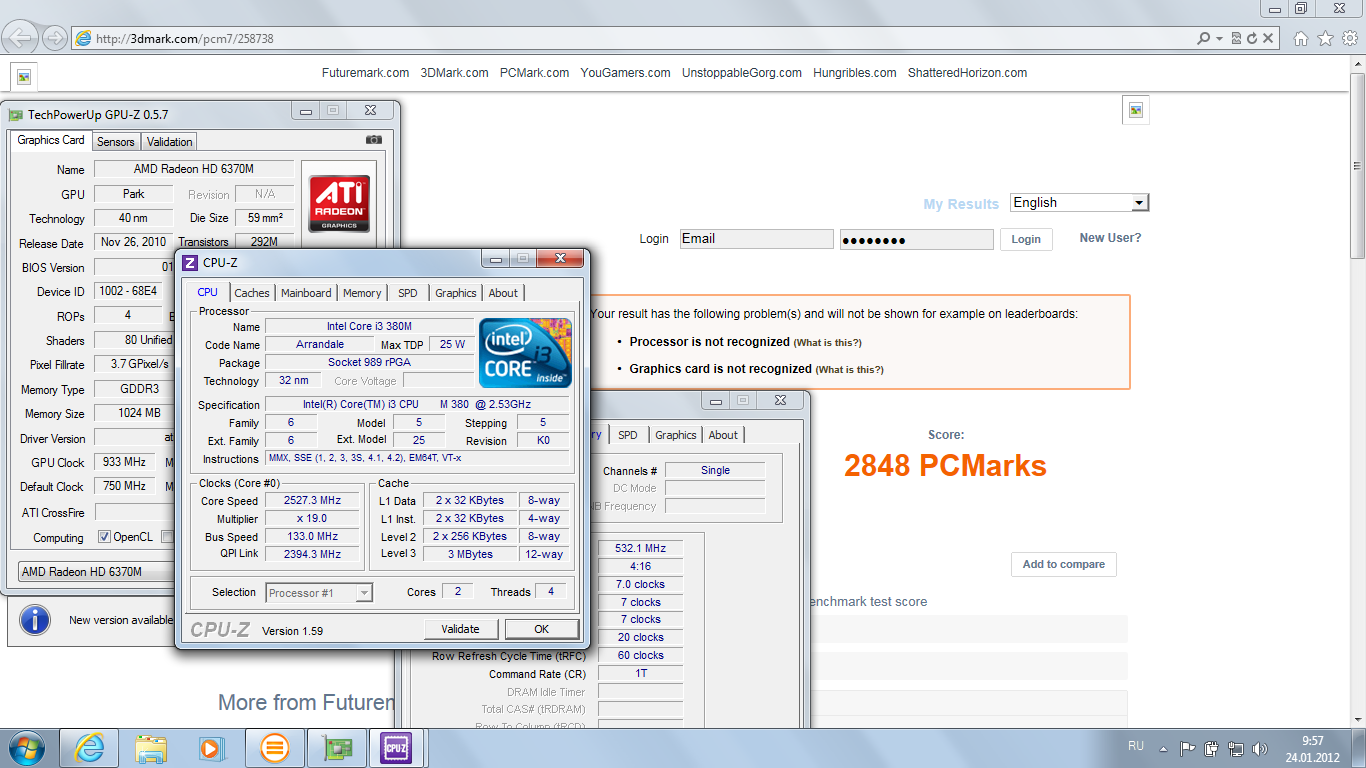The height and width of the screenshot is (768, 1366).
Task: Stop loading with the address bar X icon
Action: pos(1268,38)
